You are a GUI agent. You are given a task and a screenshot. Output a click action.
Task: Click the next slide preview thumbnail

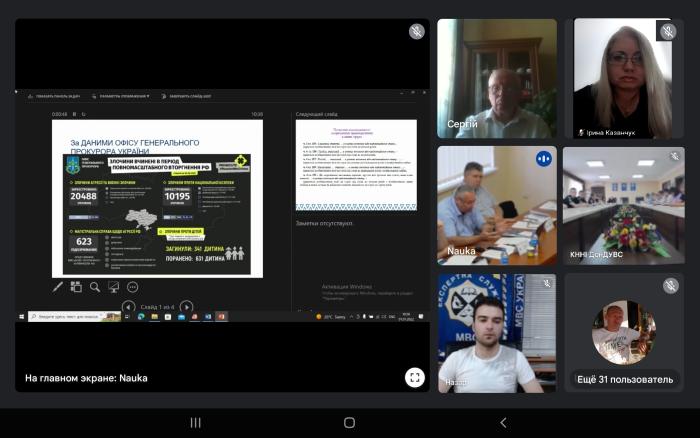point(355,164)
